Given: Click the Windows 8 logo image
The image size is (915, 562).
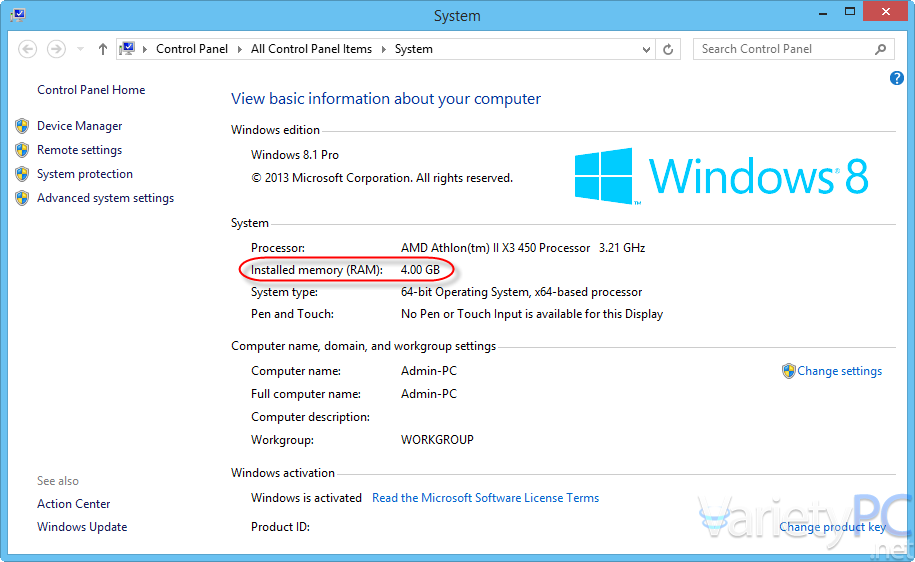Looking at the screenshot, I should coord(722,176).
